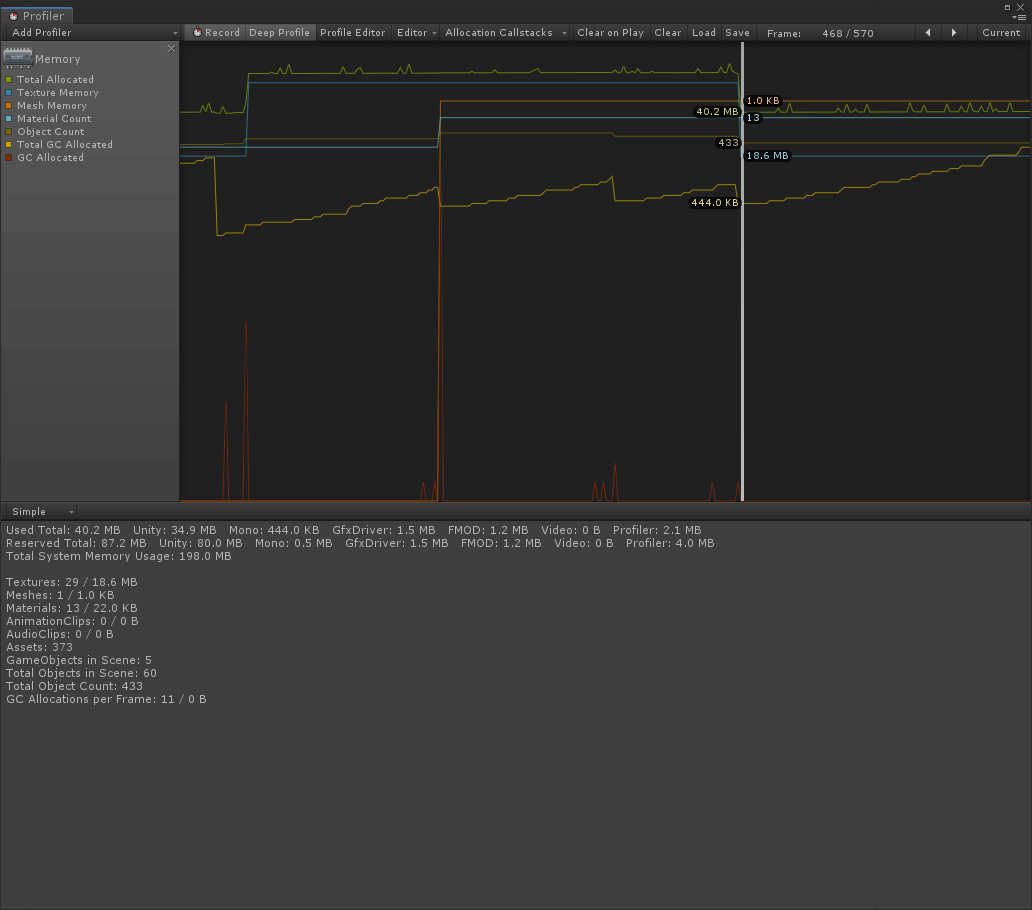The image size is (1032, 910).
Task: Jump to newest data with Current button
Action: (1000, 32)
